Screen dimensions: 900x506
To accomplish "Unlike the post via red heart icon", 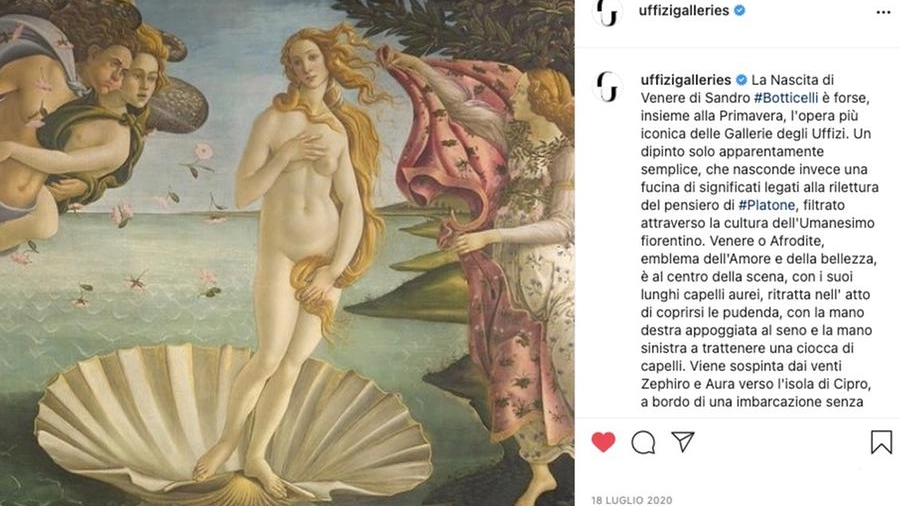I will click(603, 442).
